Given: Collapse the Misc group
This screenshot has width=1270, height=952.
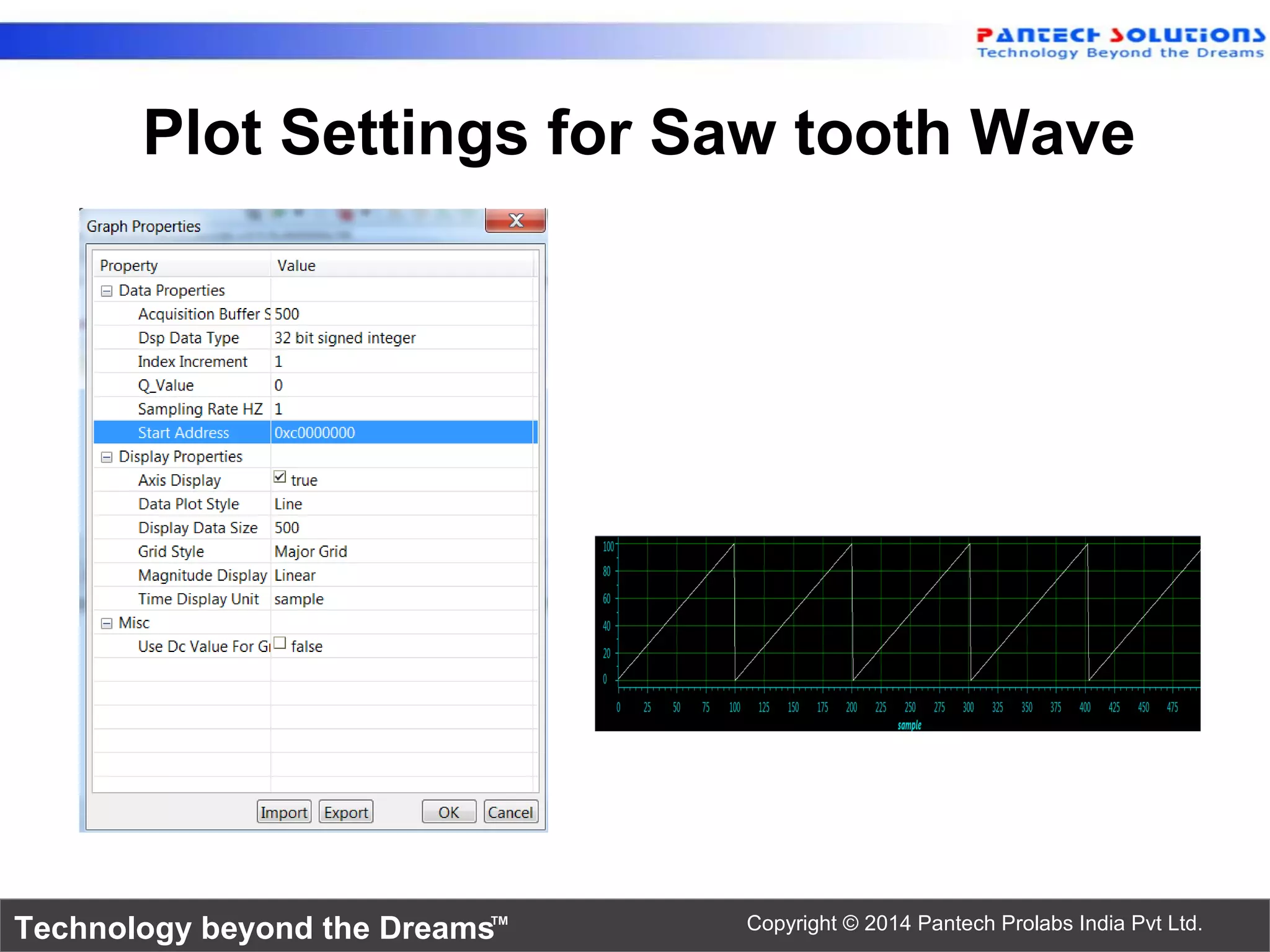Looking at the screenshot, I should click(107, 623).
